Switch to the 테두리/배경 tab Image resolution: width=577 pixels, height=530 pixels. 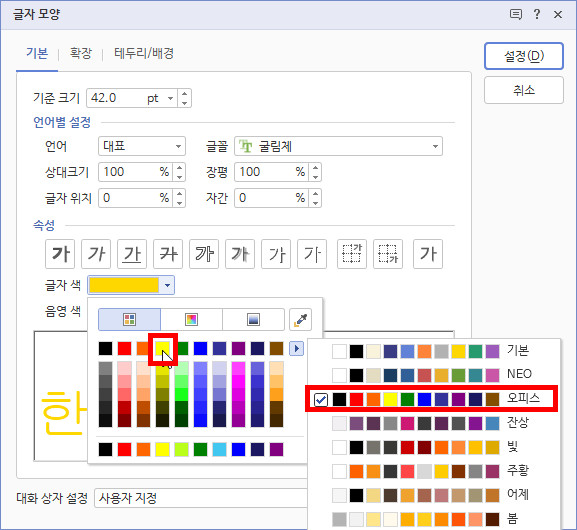click(144, 53)
